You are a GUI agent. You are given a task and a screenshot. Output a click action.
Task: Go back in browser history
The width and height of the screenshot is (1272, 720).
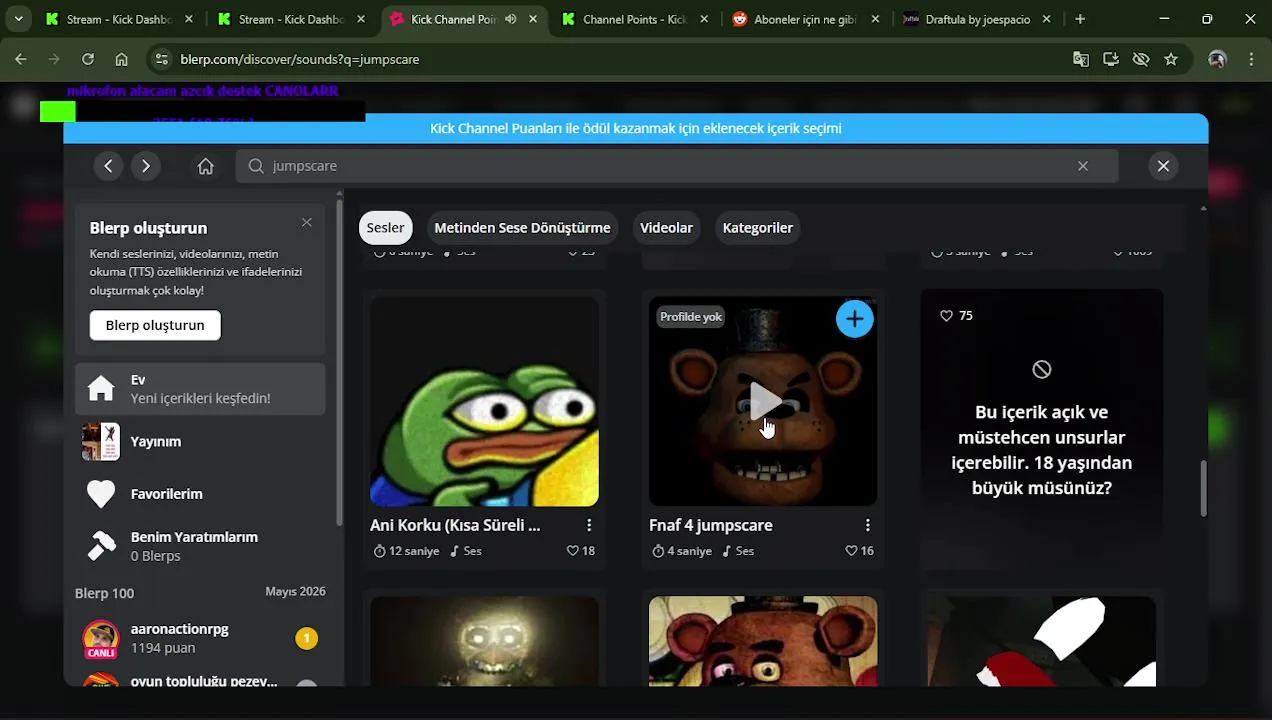point(21,59)
